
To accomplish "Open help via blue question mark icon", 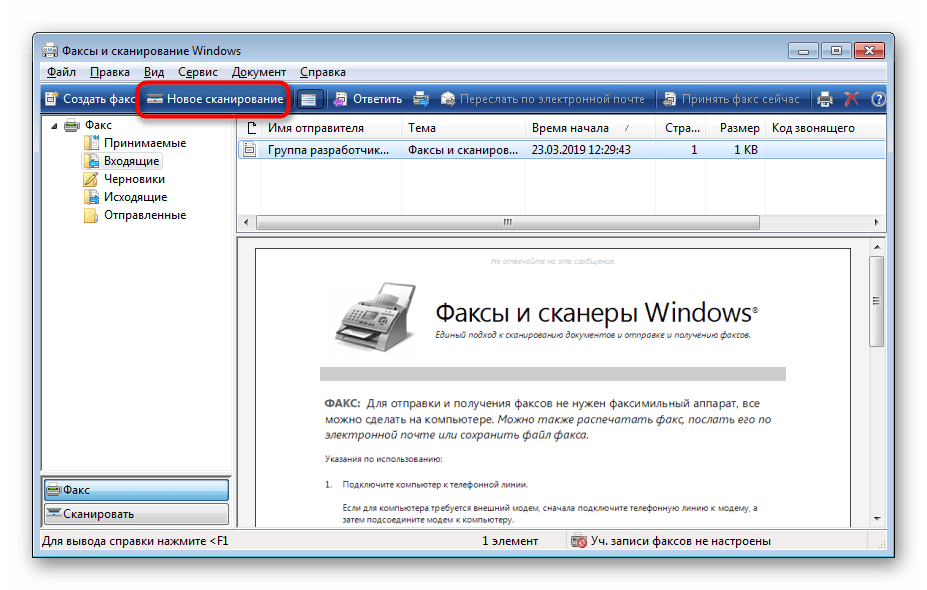I will coord(878,99).
